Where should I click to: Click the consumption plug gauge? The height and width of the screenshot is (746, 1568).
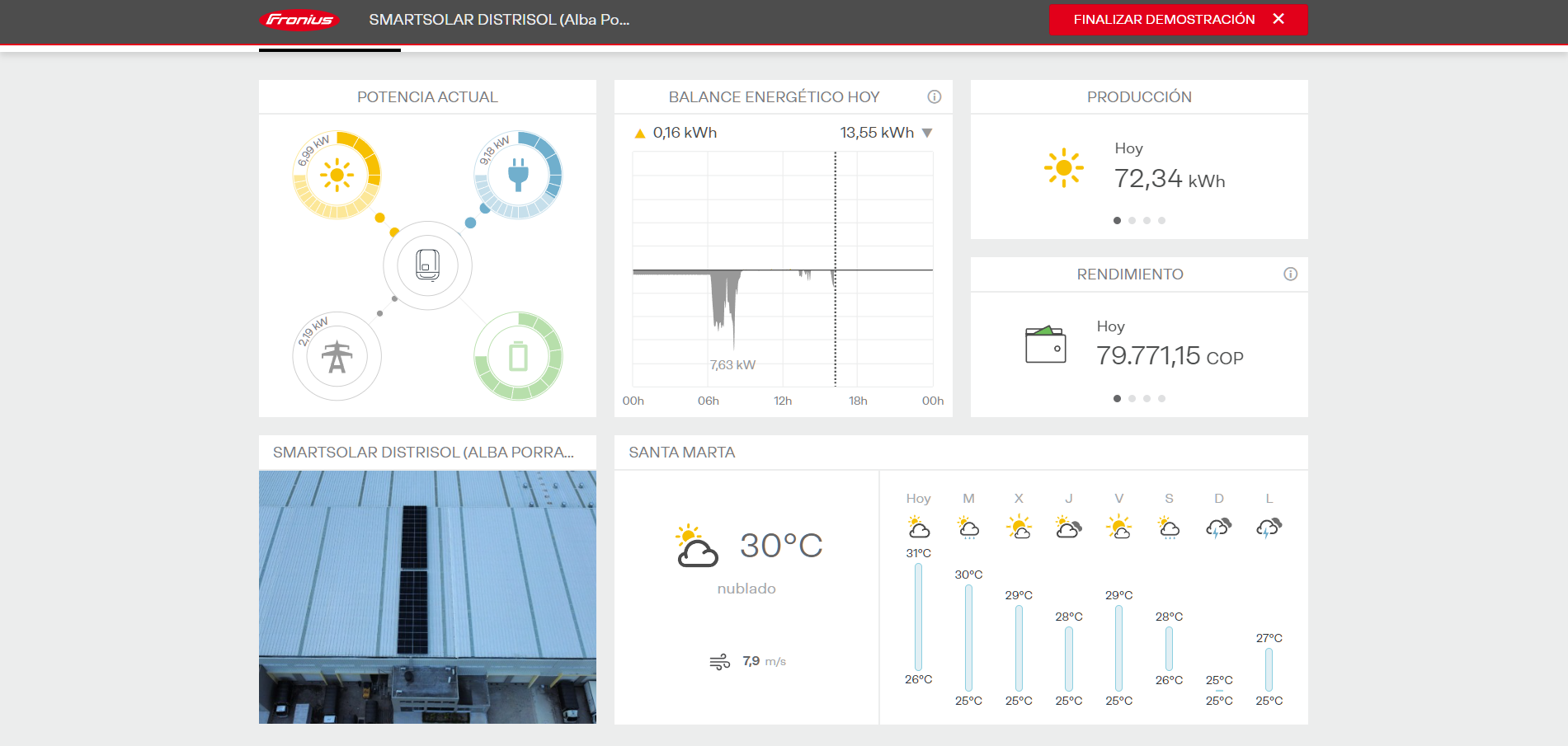click(518, 175)
